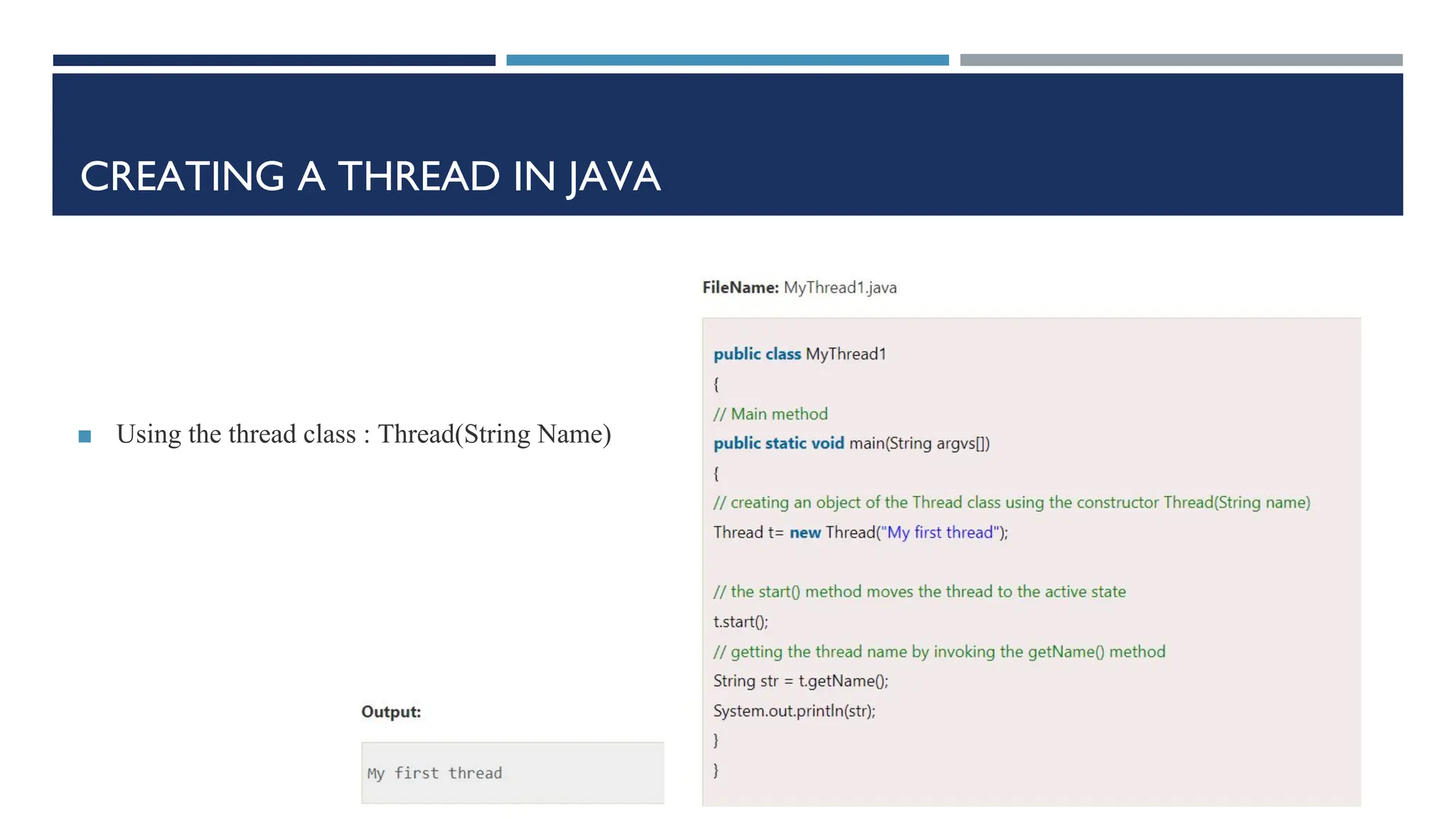Click the comment about constructor Thread(String name)
1456x819 pixels.
coord(1012,503)
